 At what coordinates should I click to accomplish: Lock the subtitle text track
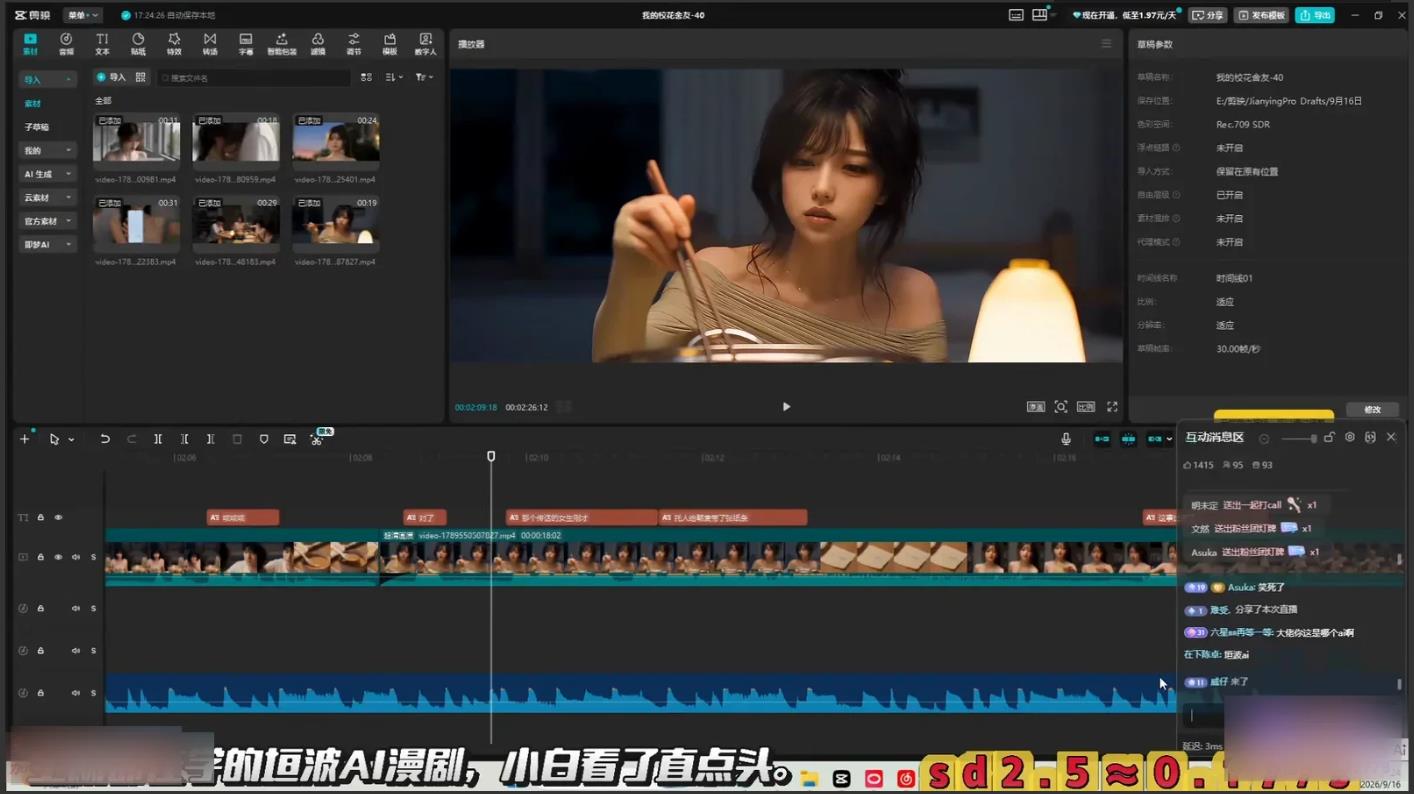click(x=41, y=518)
